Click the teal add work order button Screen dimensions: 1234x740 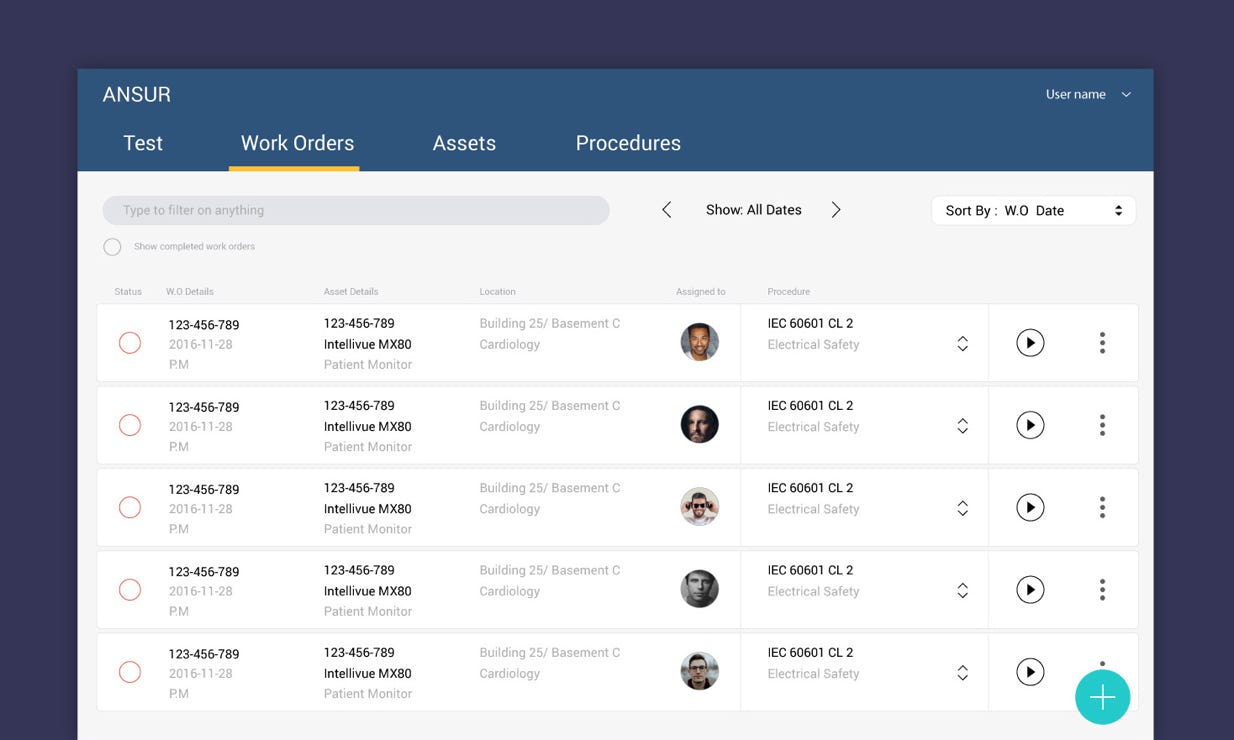click(x=1102, y=697)
